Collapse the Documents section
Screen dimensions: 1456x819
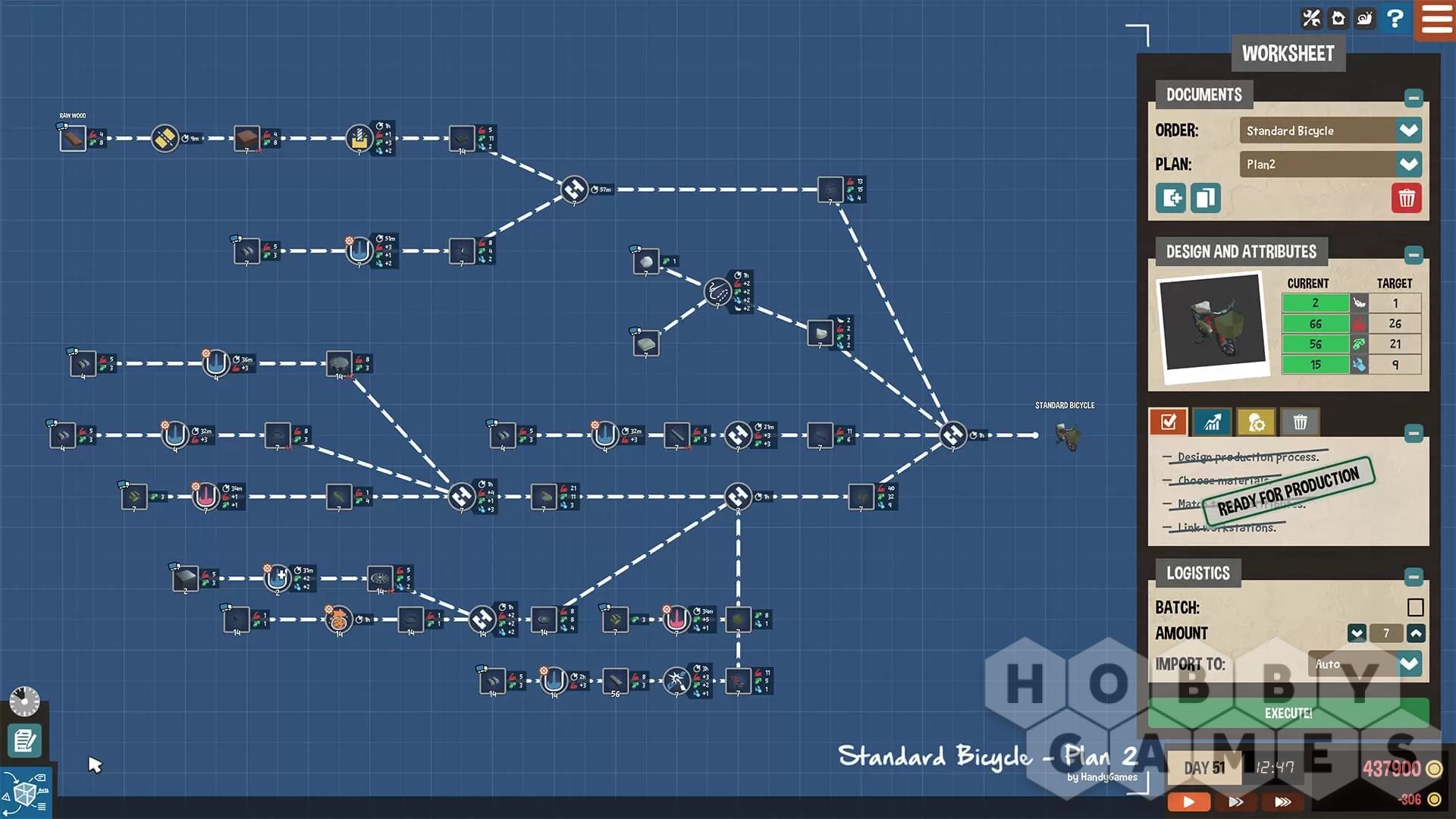click(x=1414, y=98)
